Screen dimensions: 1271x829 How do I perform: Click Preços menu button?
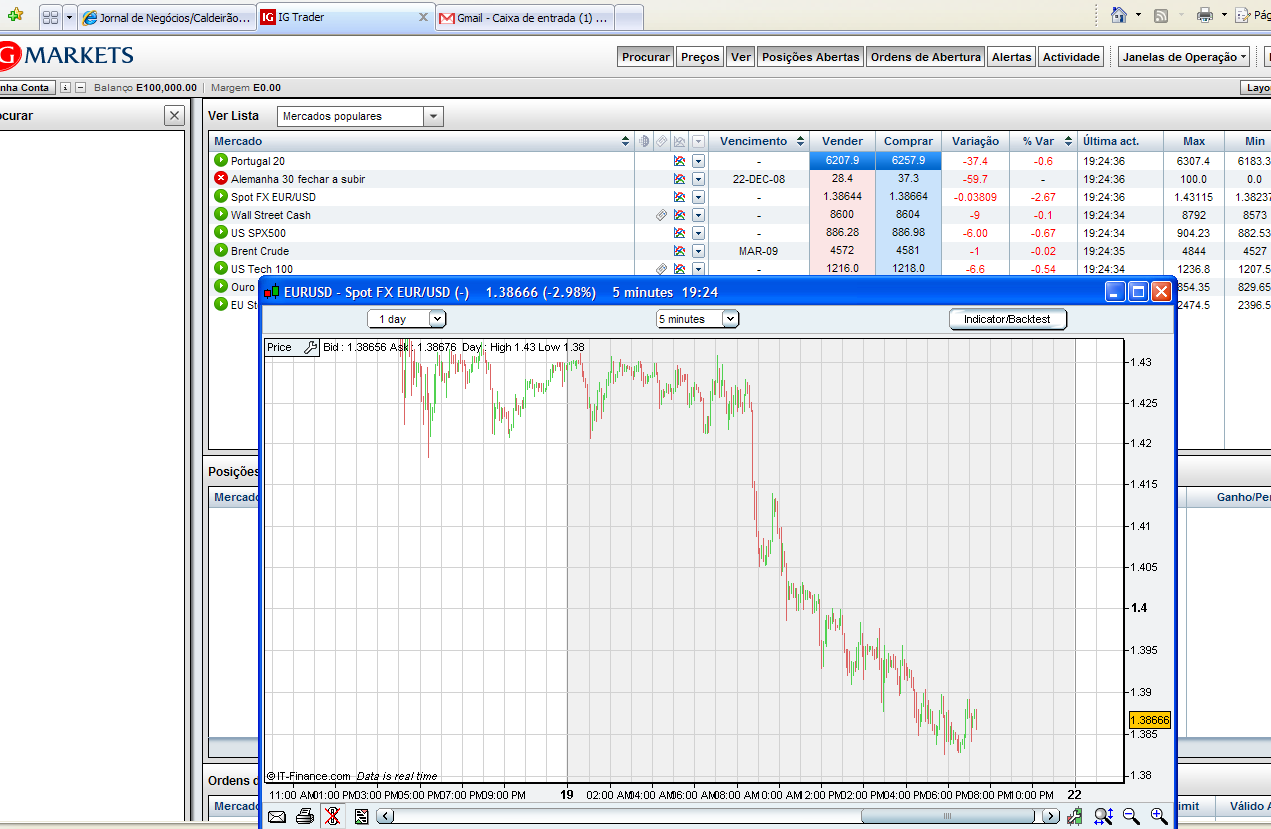point(700,57)
